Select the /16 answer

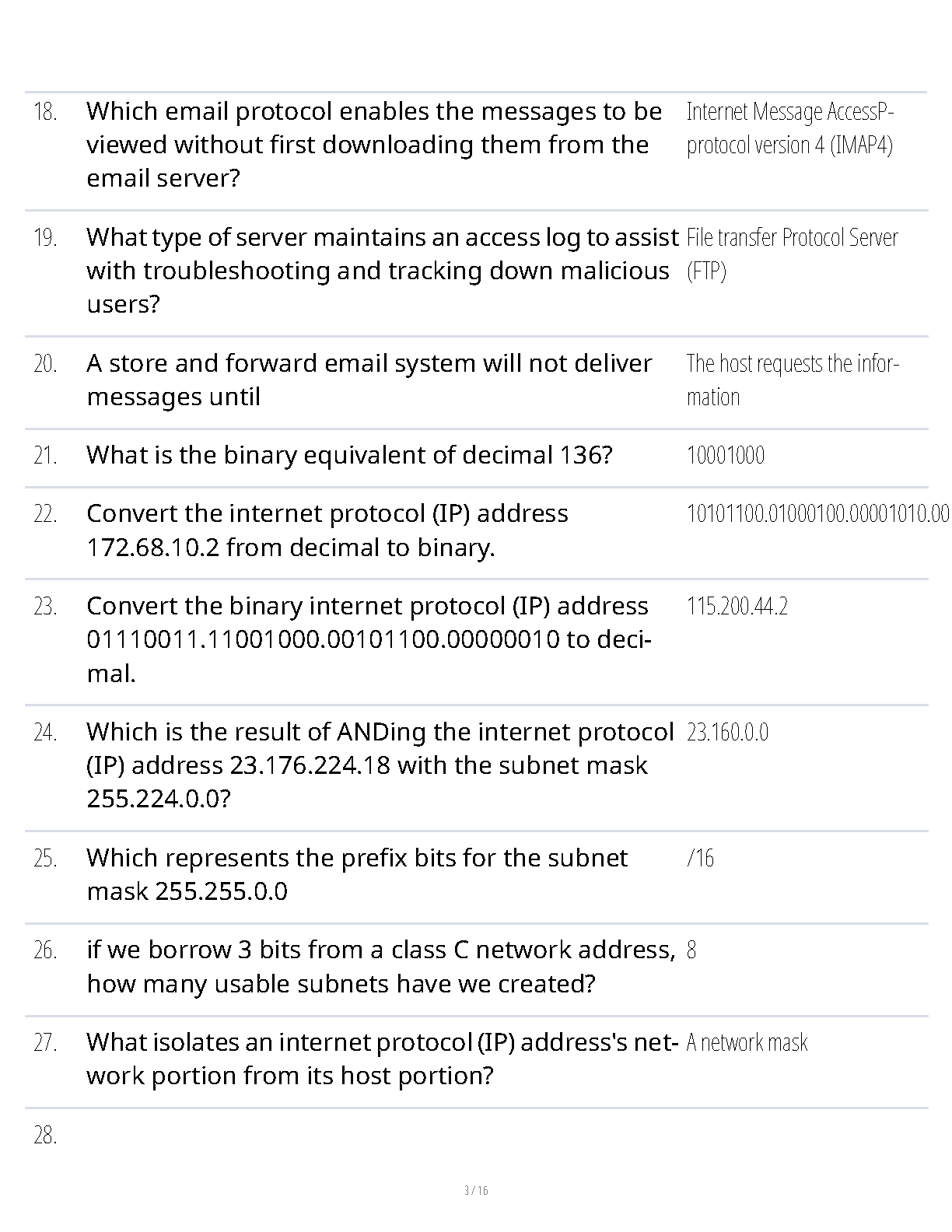[700, 859]
